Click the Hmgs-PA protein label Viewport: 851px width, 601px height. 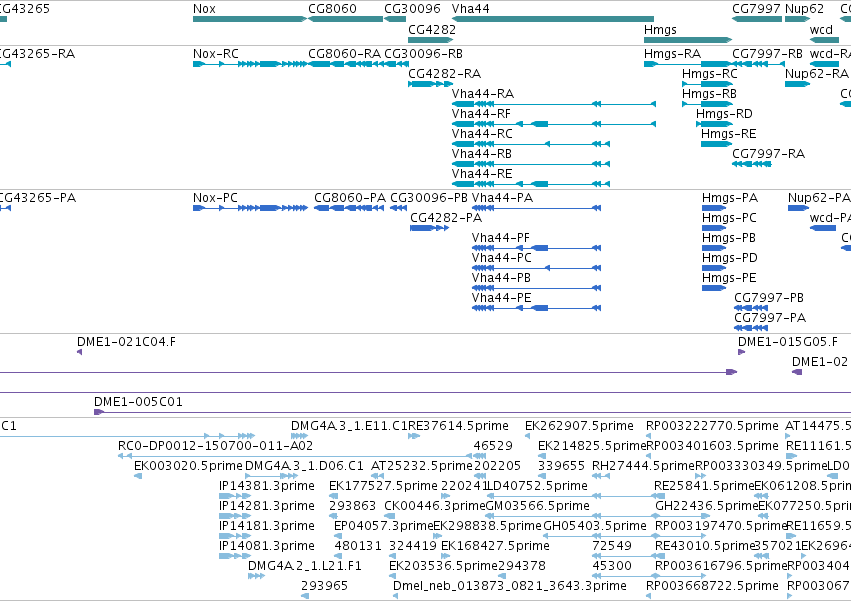point(730,198)
